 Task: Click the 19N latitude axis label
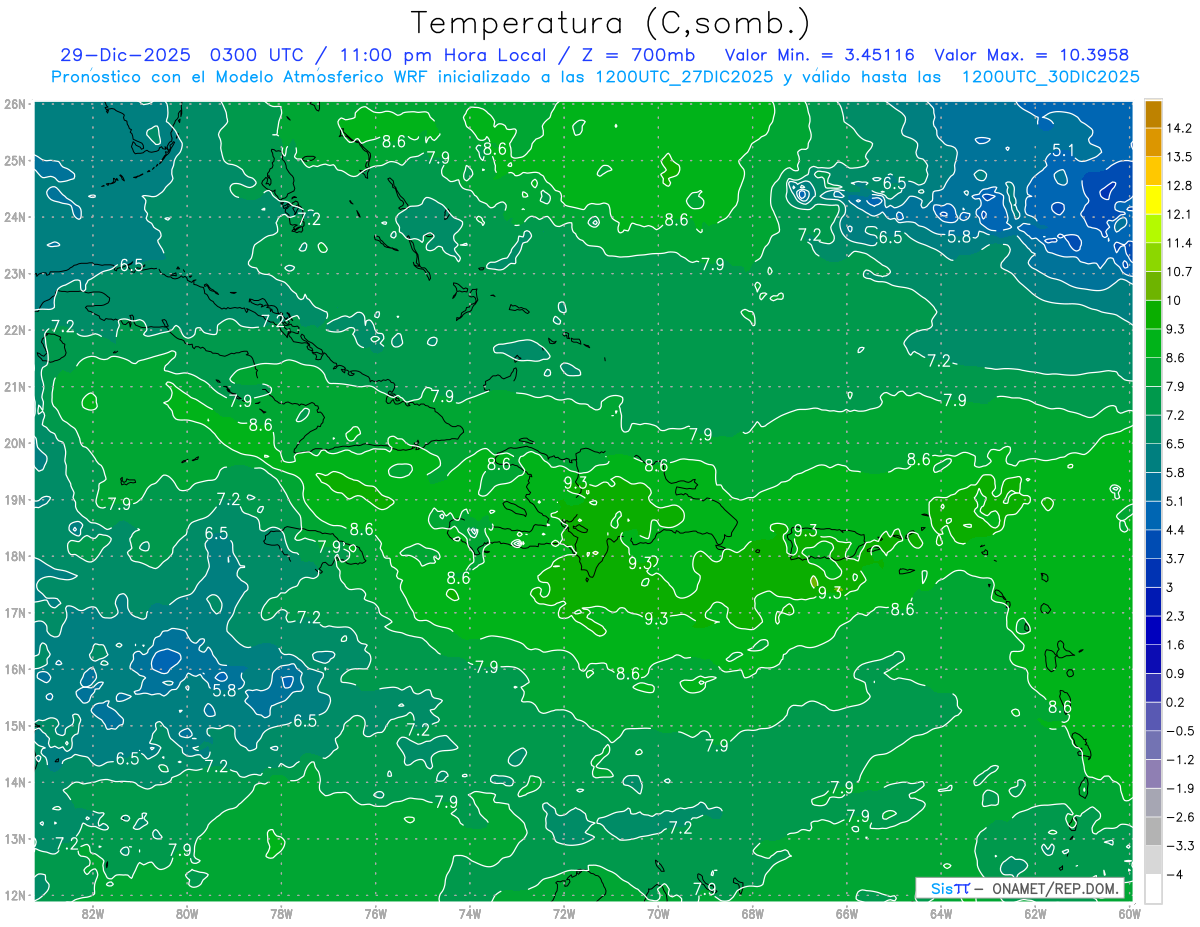coord(14,499)
